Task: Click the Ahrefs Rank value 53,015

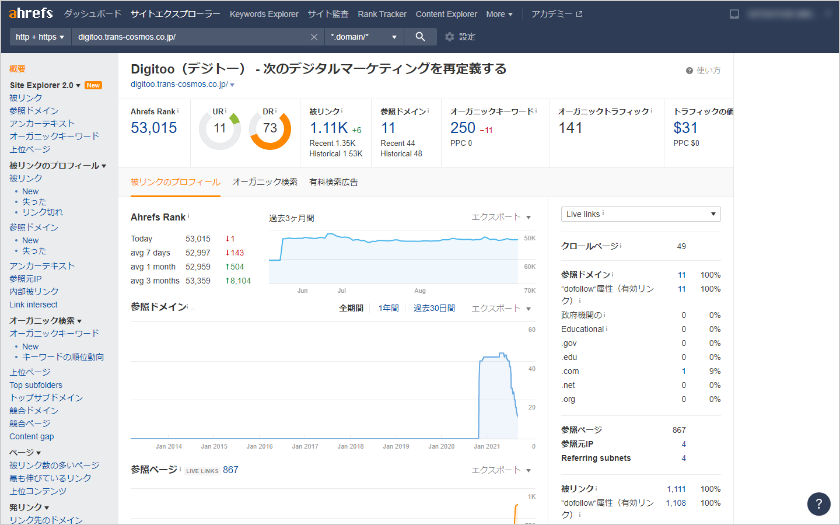Action: 154,128
